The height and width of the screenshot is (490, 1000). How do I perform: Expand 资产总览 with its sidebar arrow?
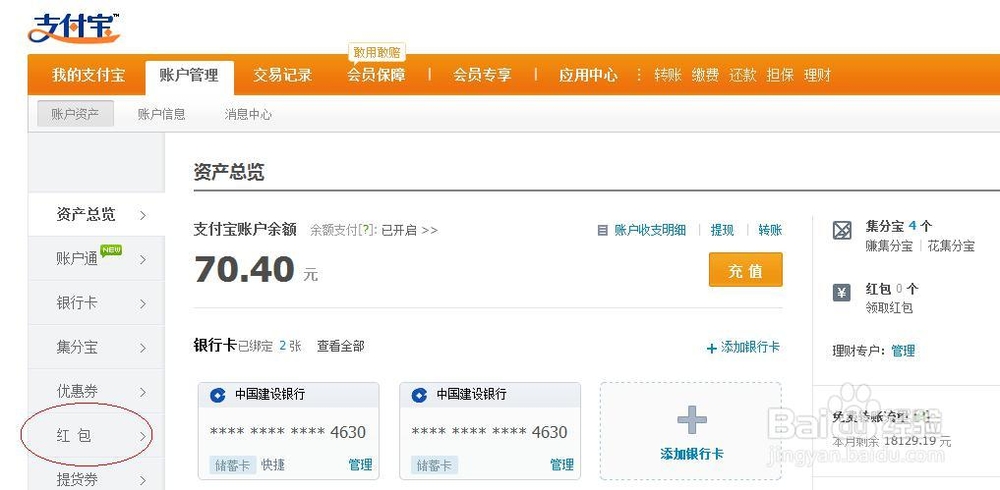pos(143,215)
